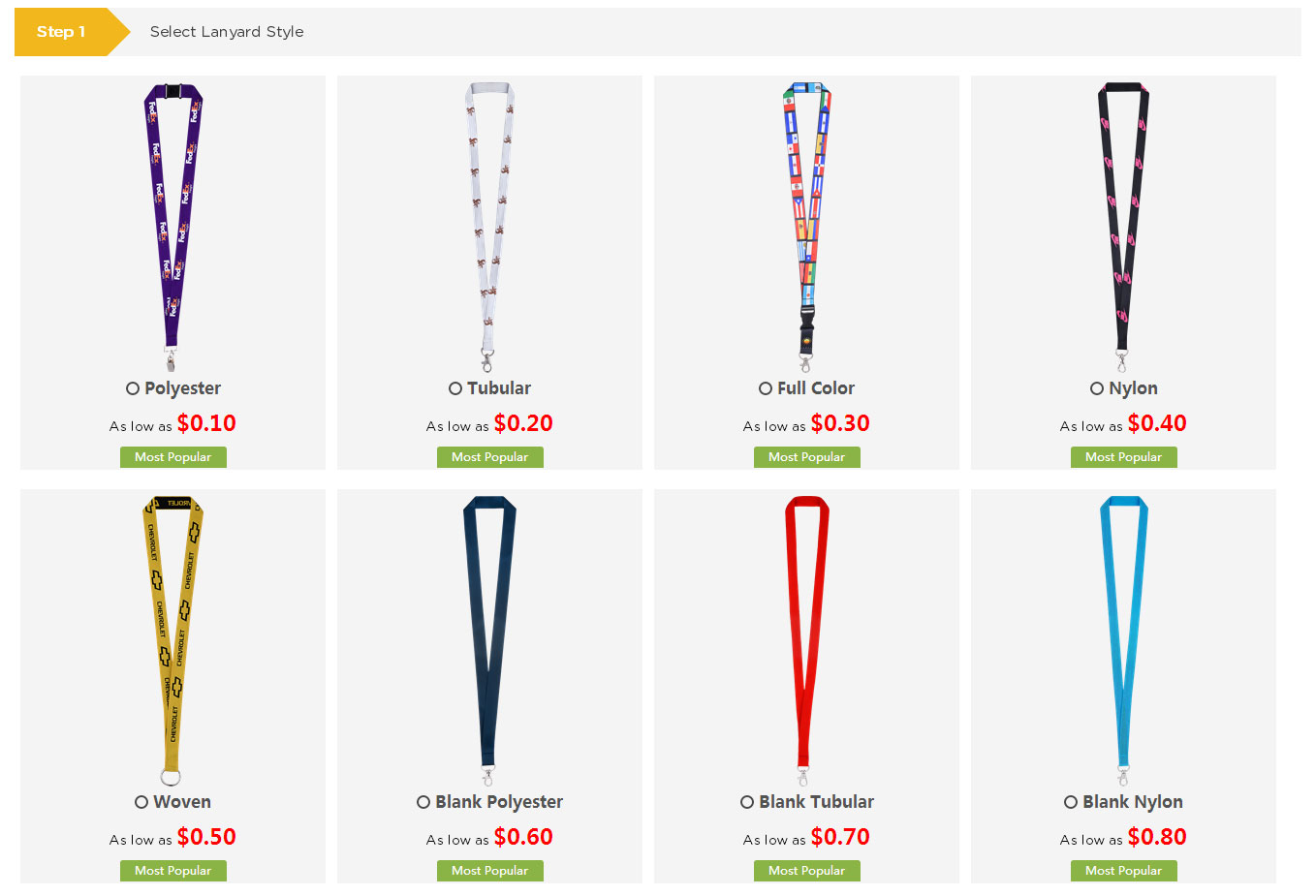Open the flags full color lanyard image
Screen dimensions: 1316x896
click(x=806, y=228)
